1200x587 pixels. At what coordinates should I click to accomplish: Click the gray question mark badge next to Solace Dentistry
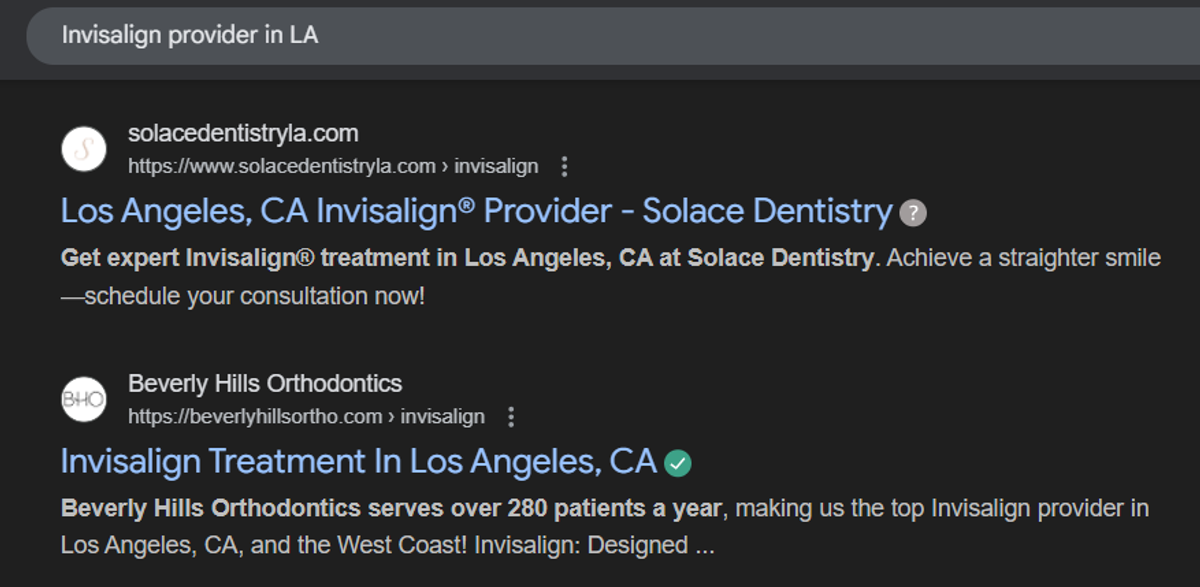click(x=913, y=213)
